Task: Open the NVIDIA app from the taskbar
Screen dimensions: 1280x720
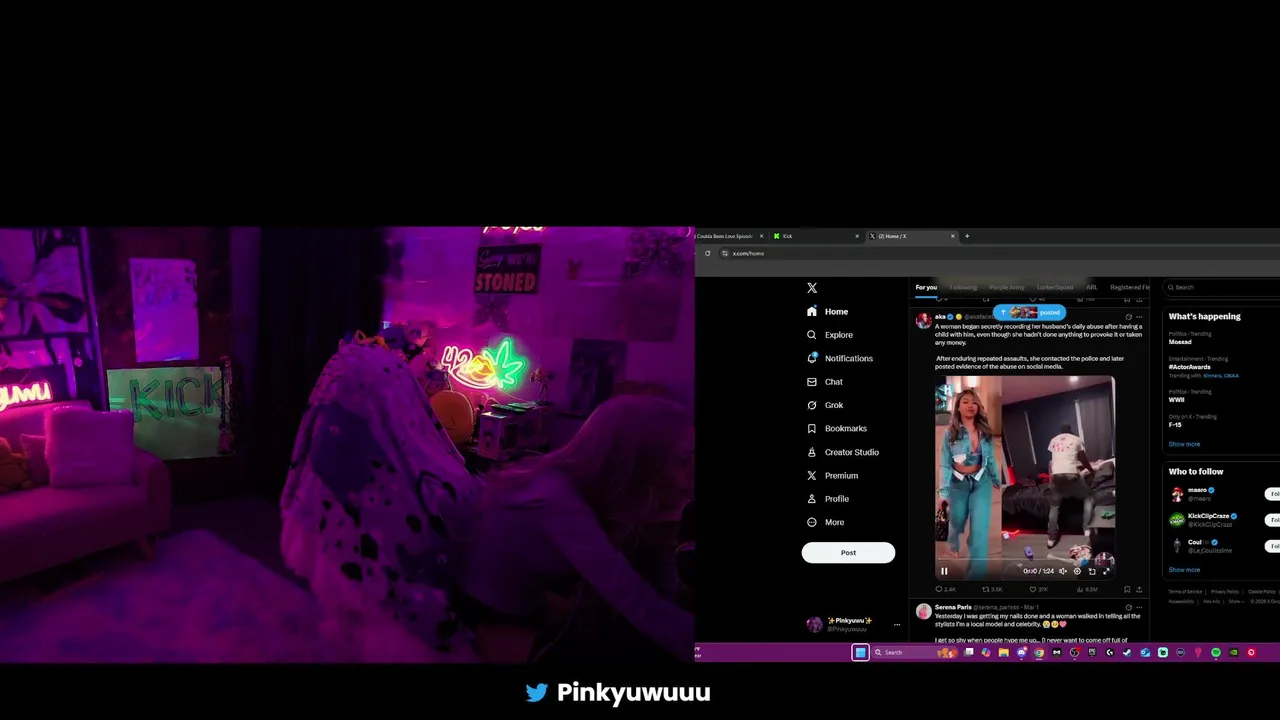Action: [x=1233, y=653]
